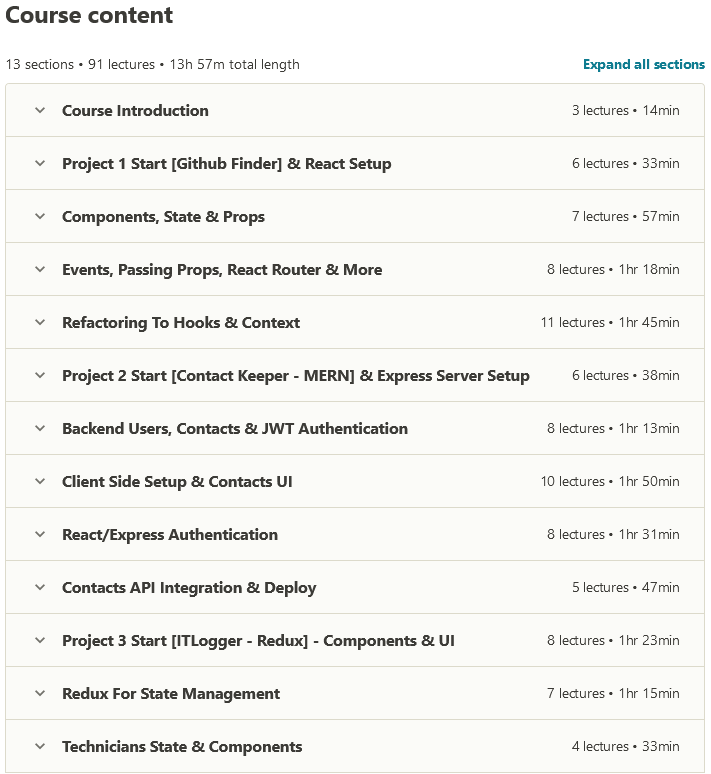Click '5 lectures • 47min' on Contacts API row

click(625, 588)
